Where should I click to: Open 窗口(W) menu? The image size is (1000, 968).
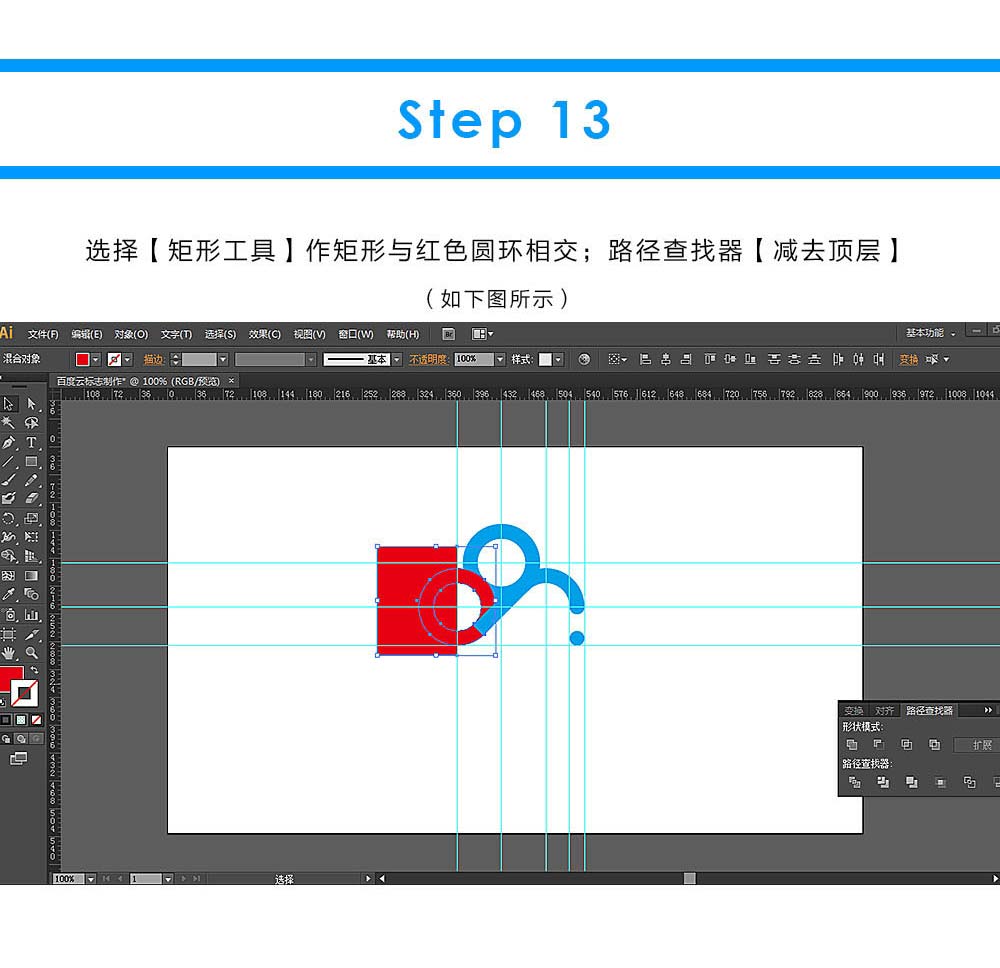tap(355, 334)
